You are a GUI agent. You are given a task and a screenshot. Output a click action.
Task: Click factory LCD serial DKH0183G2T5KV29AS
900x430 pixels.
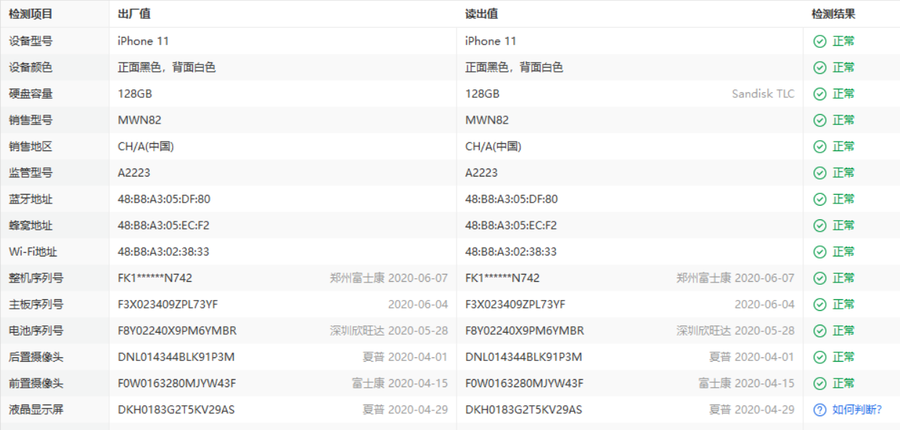pos(176,410)
